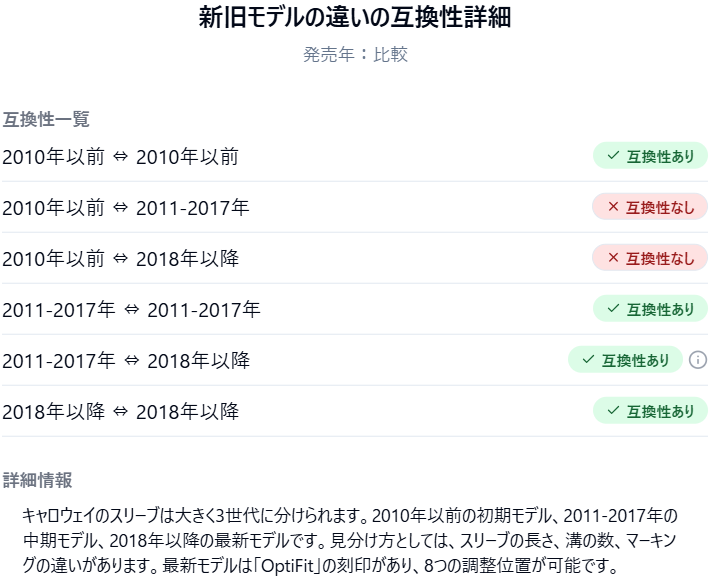Screen dimensions: 728x579
Task: Click 互換性なし badge text for 2010年以前 ⇔ 2011-2017年
Action: [660, 207]
